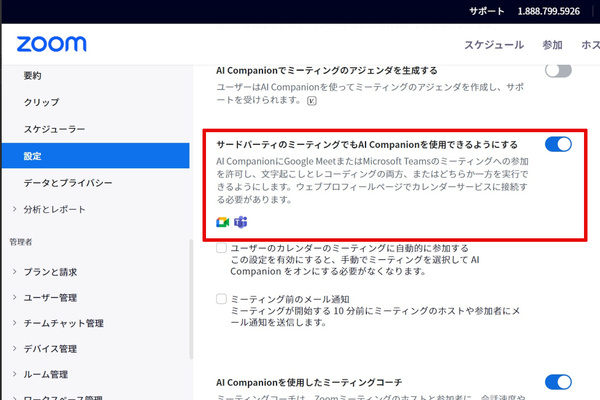Click 参加 in the top navigation

pyautogui.click(x=552, y=45)
